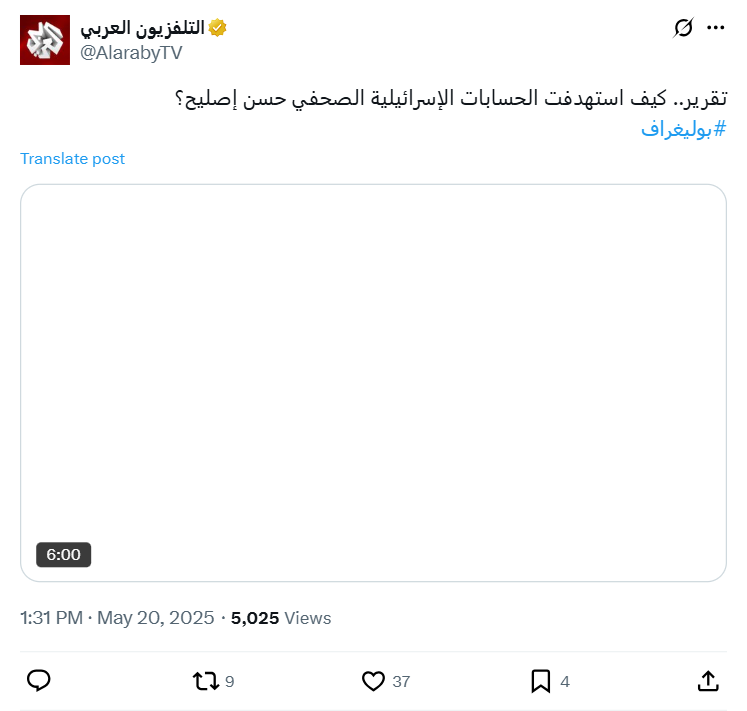Repost this tweet via the arrows icon
This screenshot has width=747, height=711.
pyautogui.click(x=206, y=681)
